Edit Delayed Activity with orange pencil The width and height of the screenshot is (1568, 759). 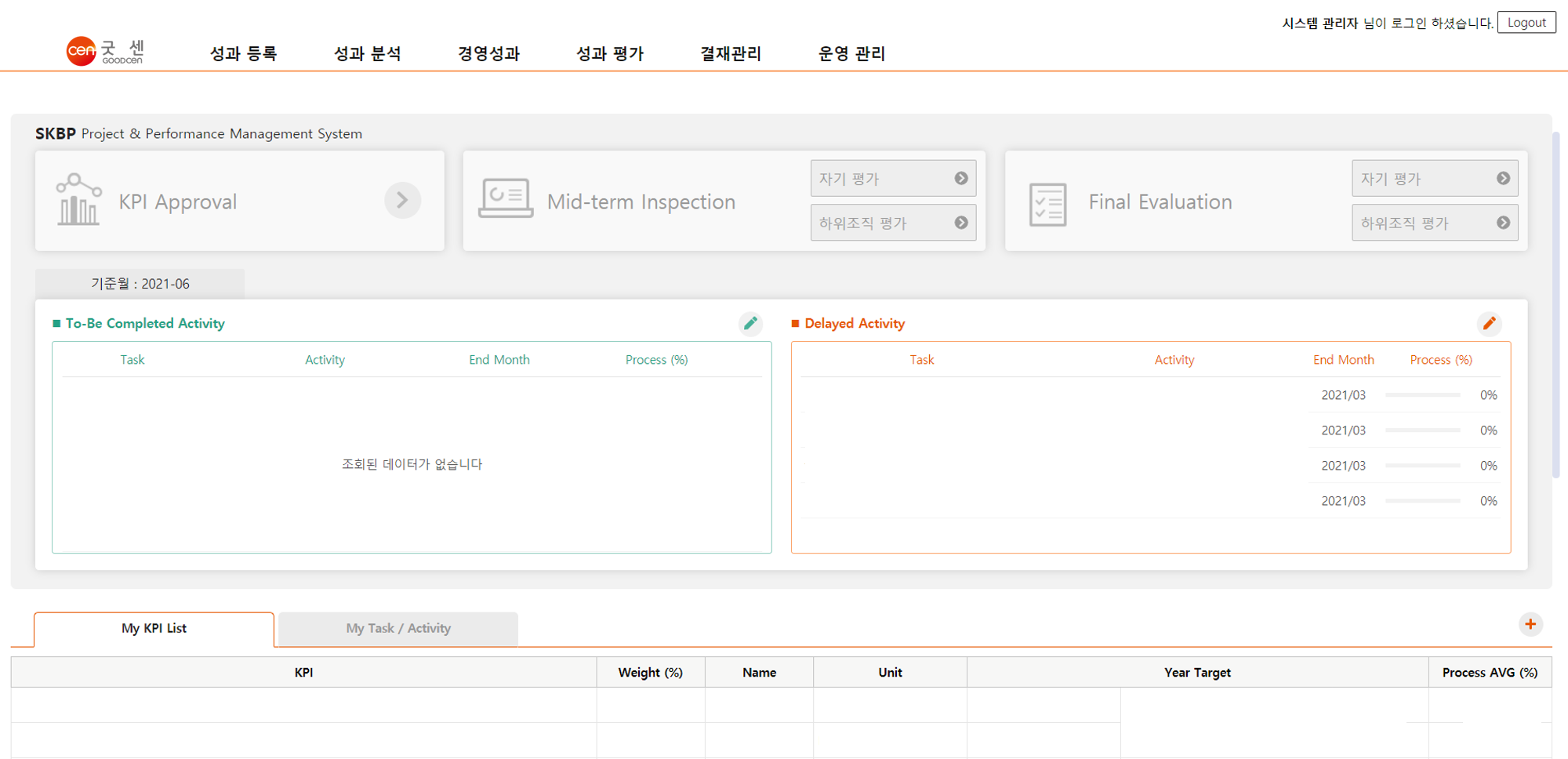[1489, 323]
